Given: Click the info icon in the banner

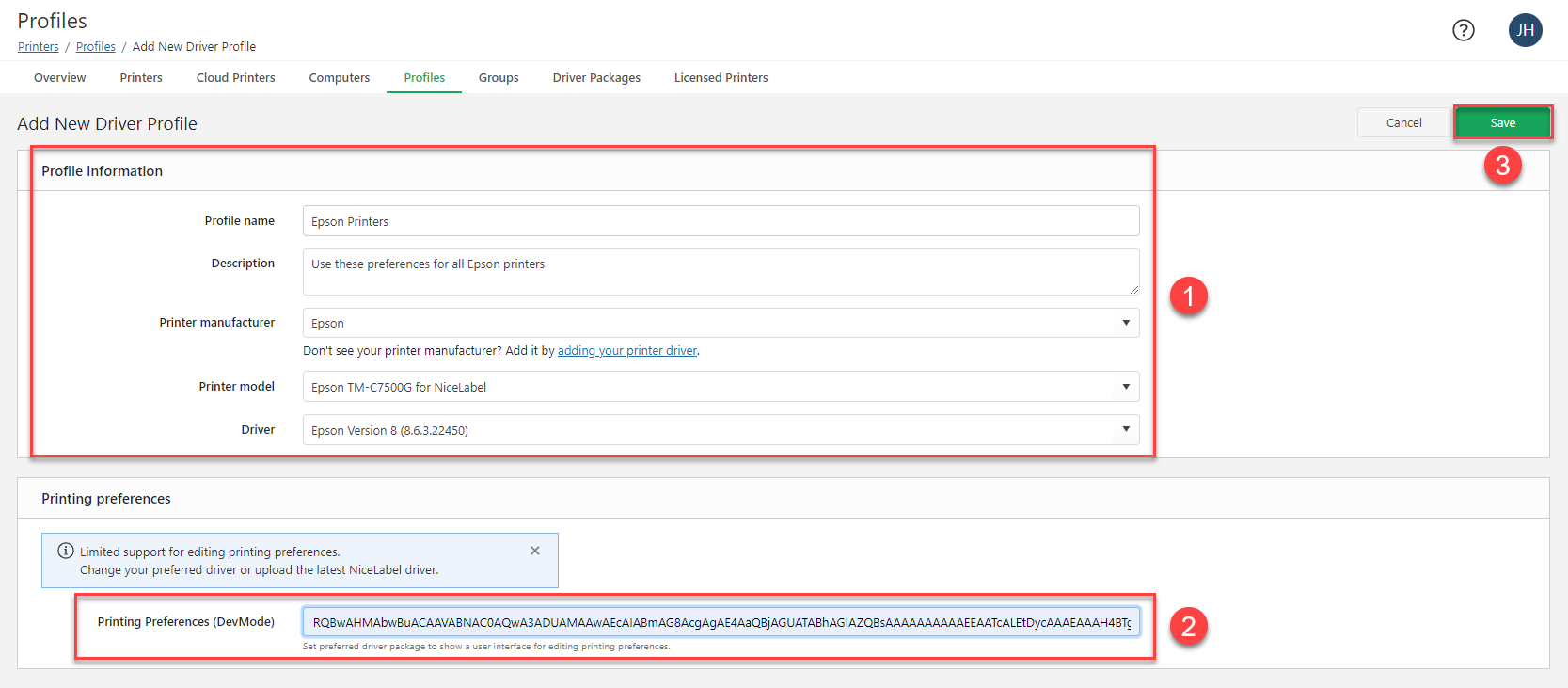Looking at the screenshot, I should click(66, 552).
